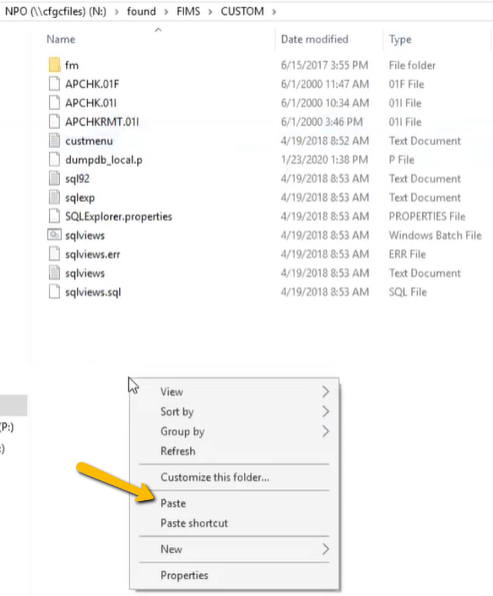Navigate to FIMS in the breadcrumb
This screenshot has height=596, width=493.
pyautogui.click(x=188, y=11)
